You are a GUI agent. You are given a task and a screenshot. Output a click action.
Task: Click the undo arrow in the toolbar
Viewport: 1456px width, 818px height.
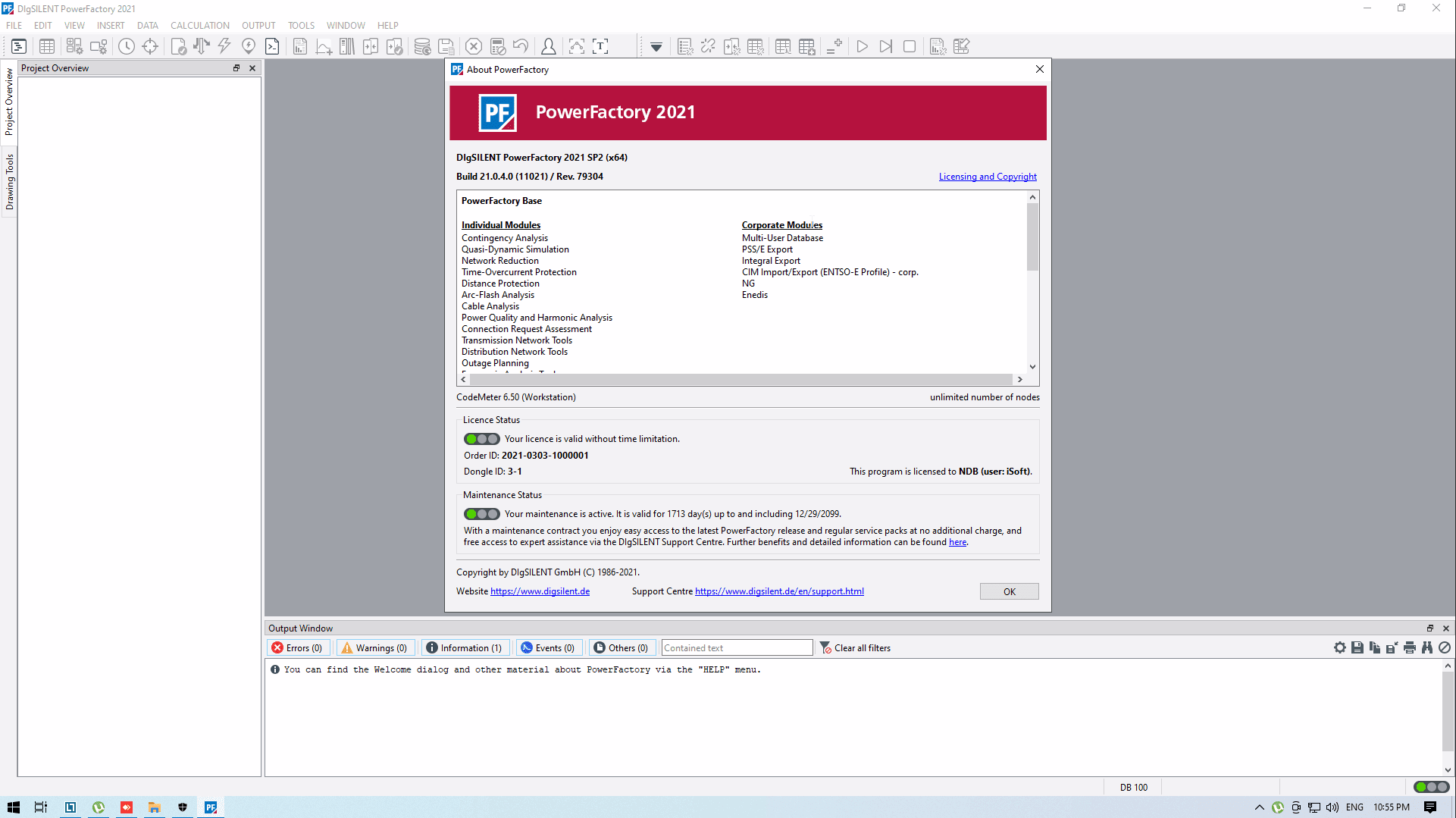tap(521, 47)
